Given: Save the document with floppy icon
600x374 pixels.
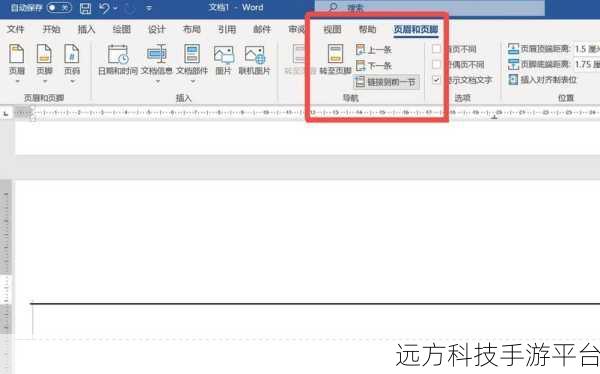Looking at the screenshot, I should click(85, 8).
